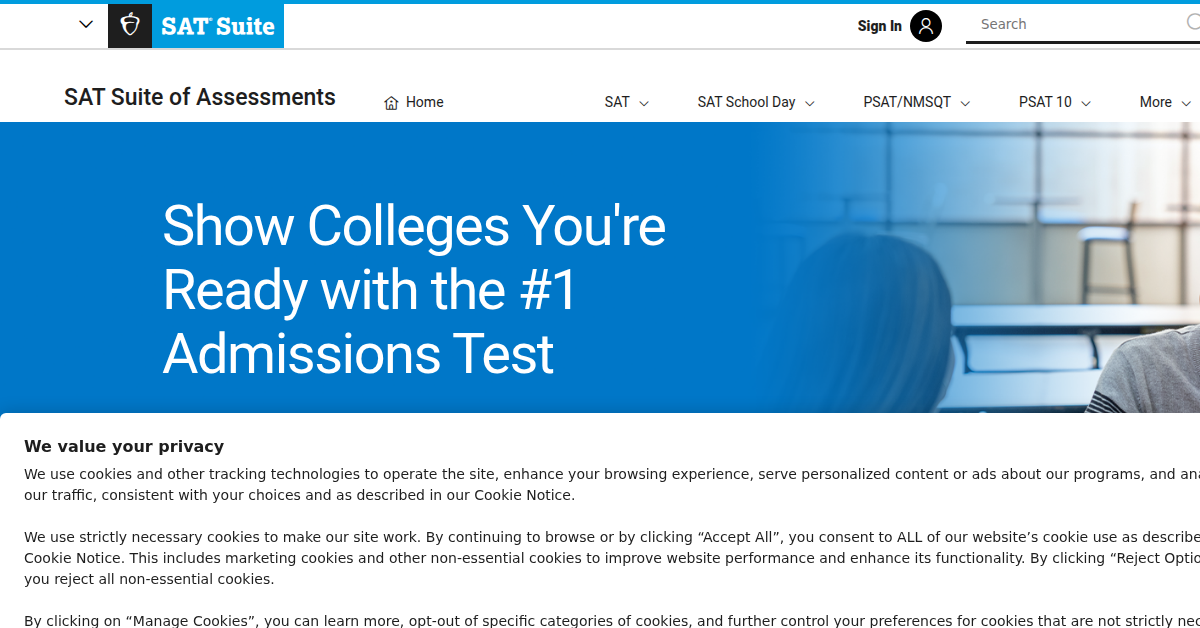Click the Home house icon

(391, 103)
